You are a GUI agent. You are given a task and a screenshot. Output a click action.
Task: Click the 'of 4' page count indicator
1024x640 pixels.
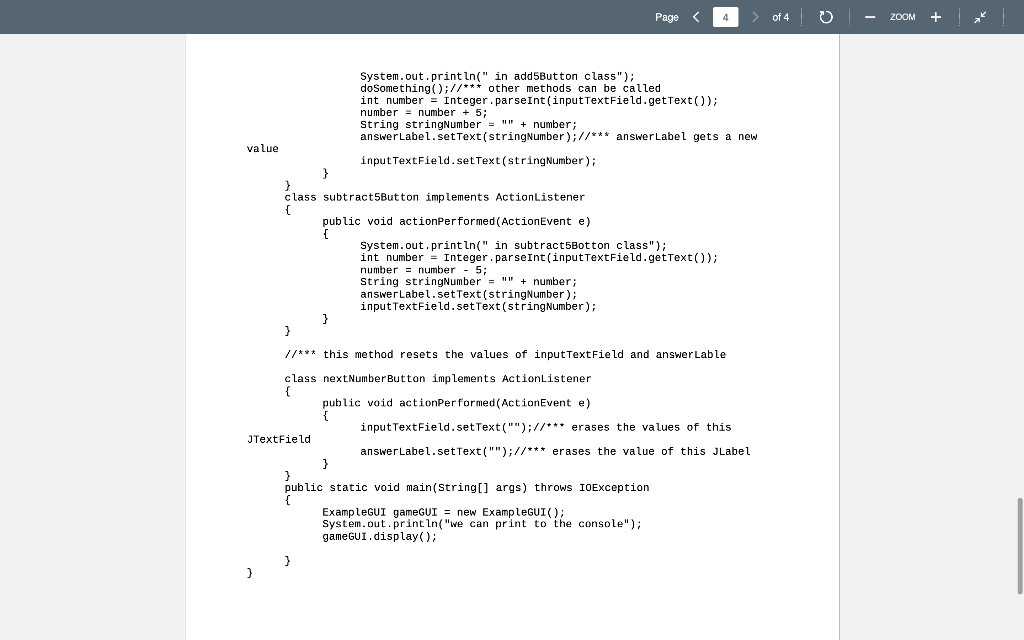click(780, 17)
